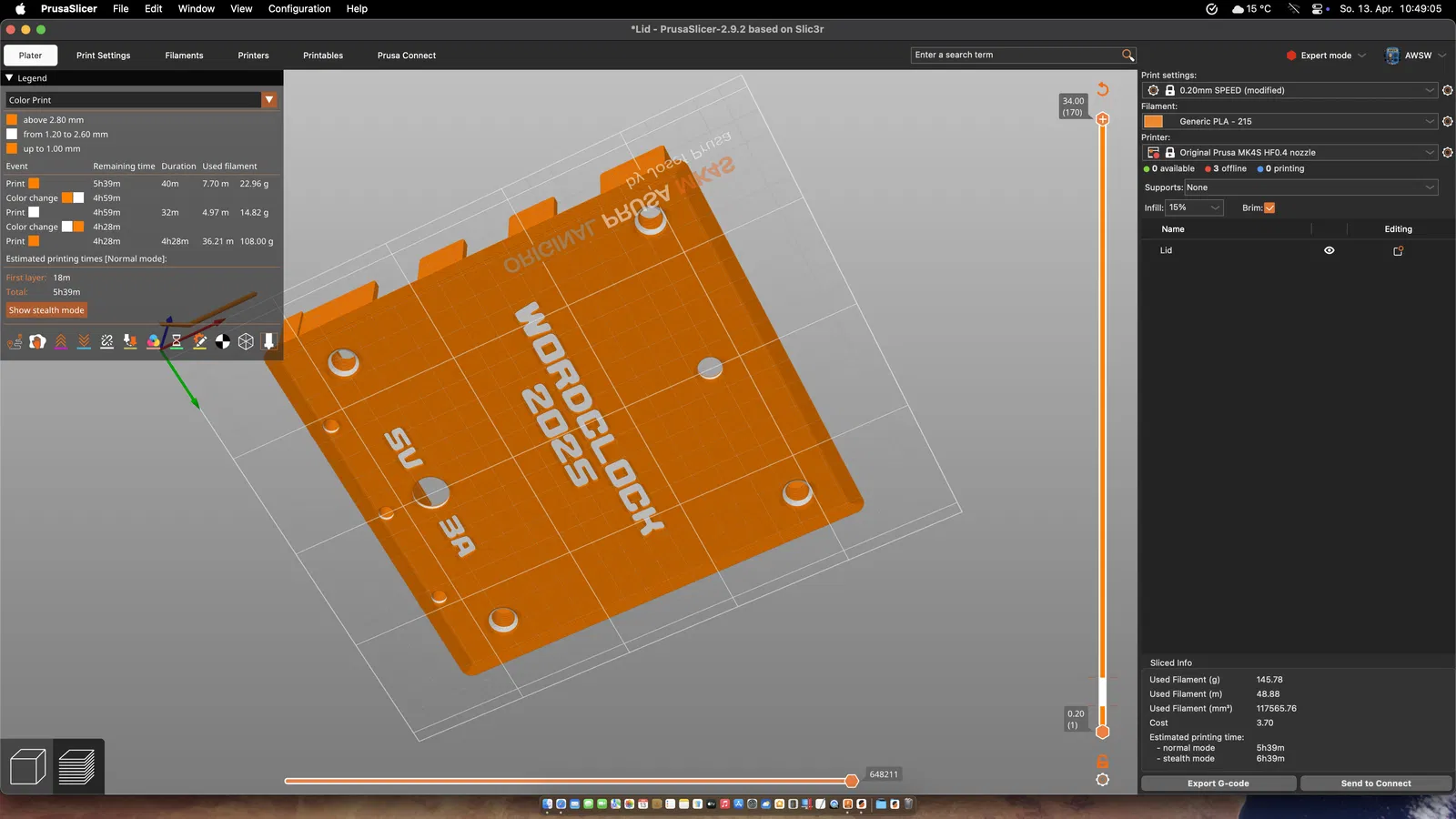Toggle the retractions icon with up chevrons
Viewport: 1456px width, 819px height.
coord(61,341)
